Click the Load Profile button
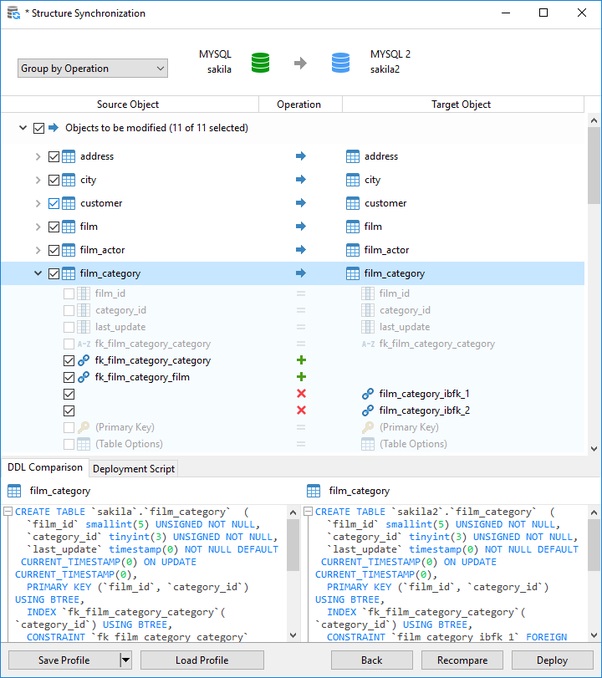Image resolution: width=602 pixels, height=678 pixels. pyautogui.click(x=202, y=660)
